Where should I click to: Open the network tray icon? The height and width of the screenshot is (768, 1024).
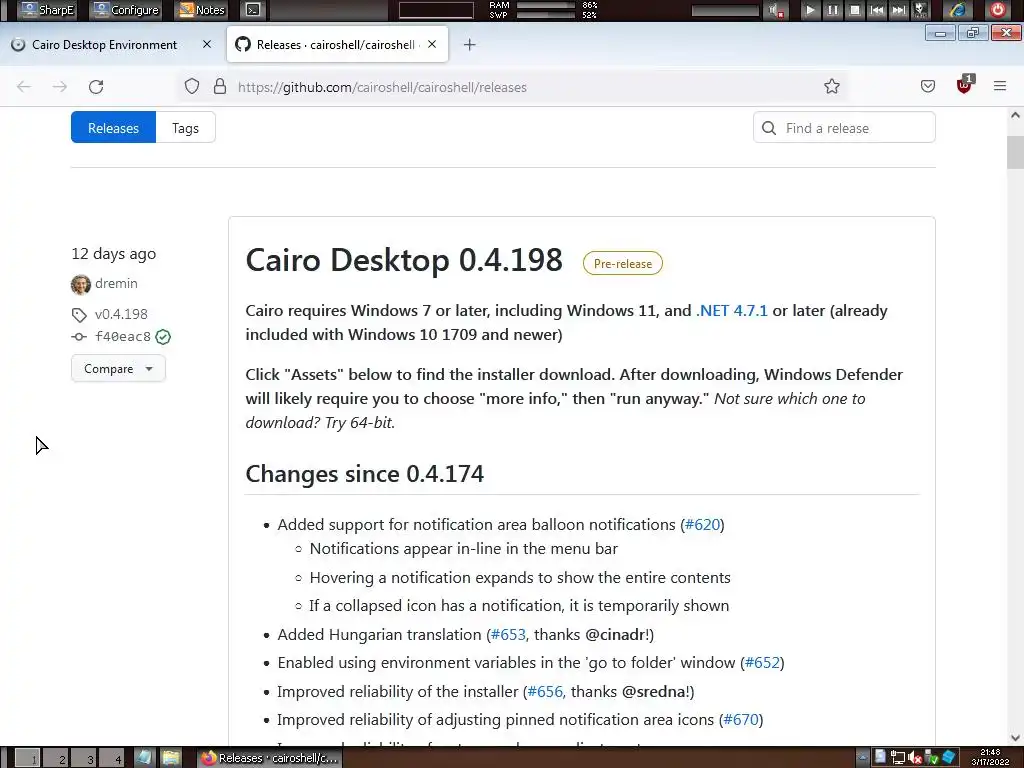[x=897, y=758]
